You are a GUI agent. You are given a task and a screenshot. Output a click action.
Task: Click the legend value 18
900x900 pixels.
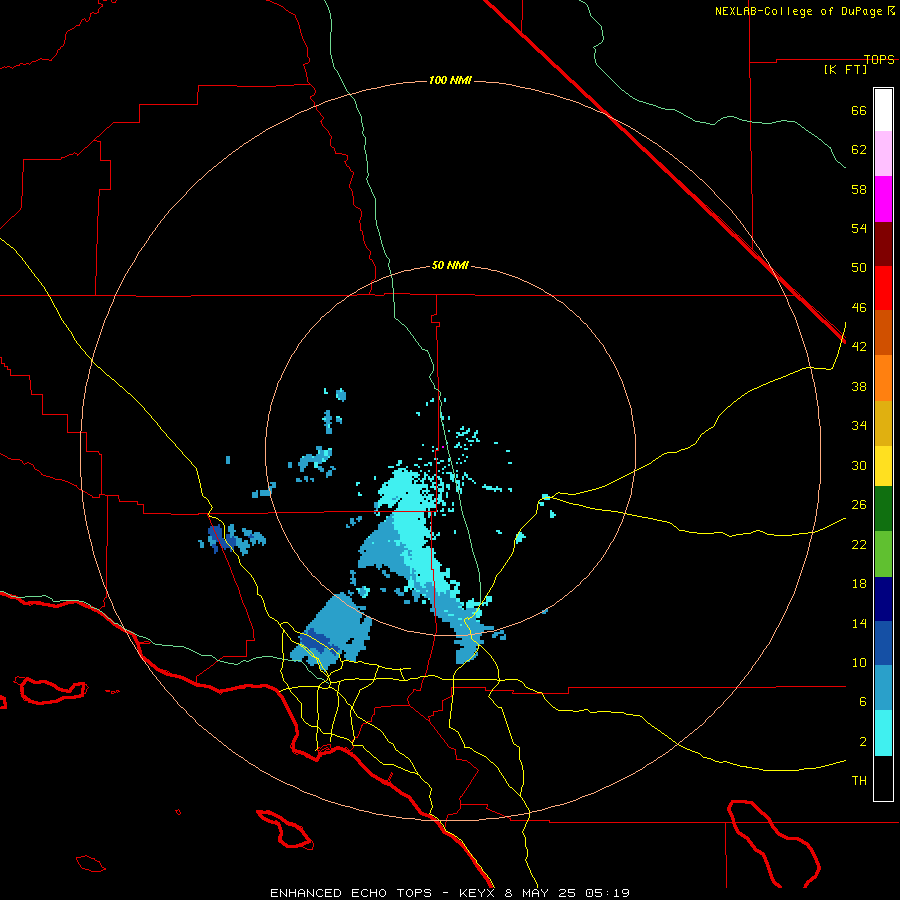(859, 584)
